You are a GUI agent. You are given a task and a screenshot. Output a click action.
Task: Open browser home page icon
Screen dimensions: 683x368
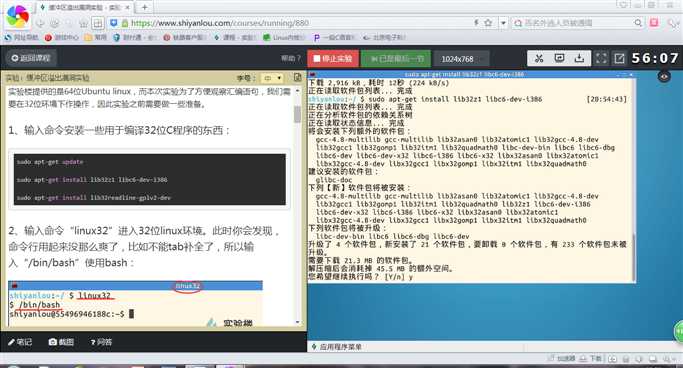84,23
